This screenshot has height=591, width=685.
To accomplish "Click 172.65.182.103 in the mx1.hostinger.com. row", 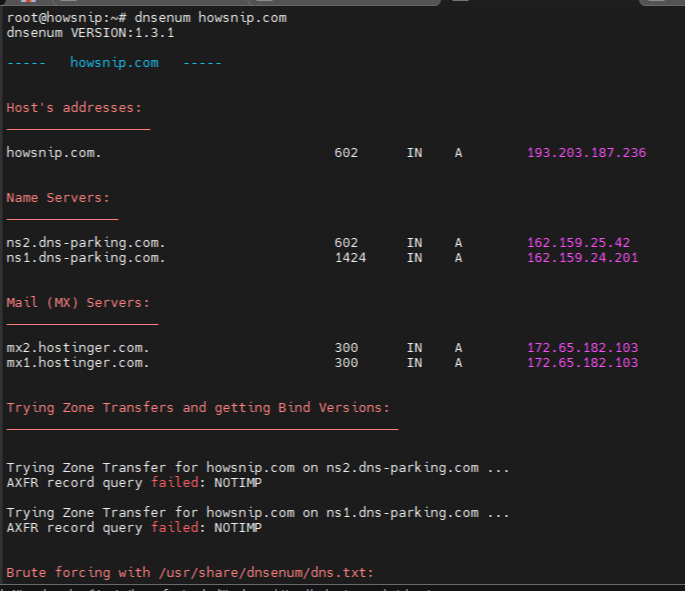I will [x=582, y=363].
